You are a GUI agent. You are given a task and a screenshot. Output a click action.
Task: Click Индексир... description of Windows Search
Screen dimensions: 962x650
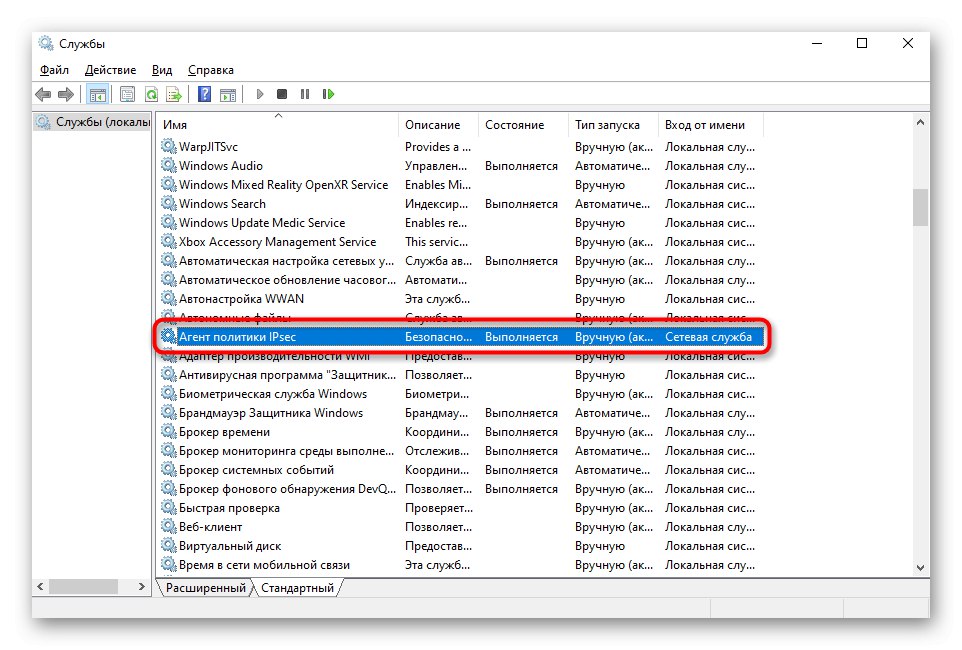[436, 204]
